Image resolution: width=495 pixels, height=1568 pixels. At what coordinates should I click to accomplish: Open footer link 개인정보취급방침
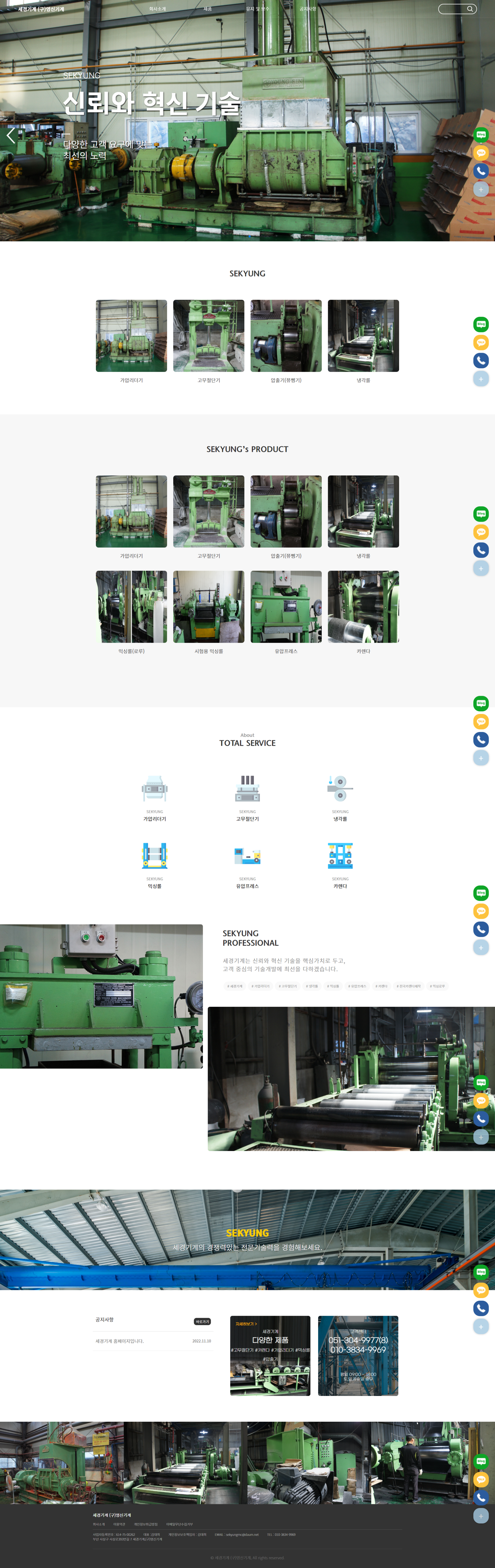pyautogui.click(x=146, y=1524)
